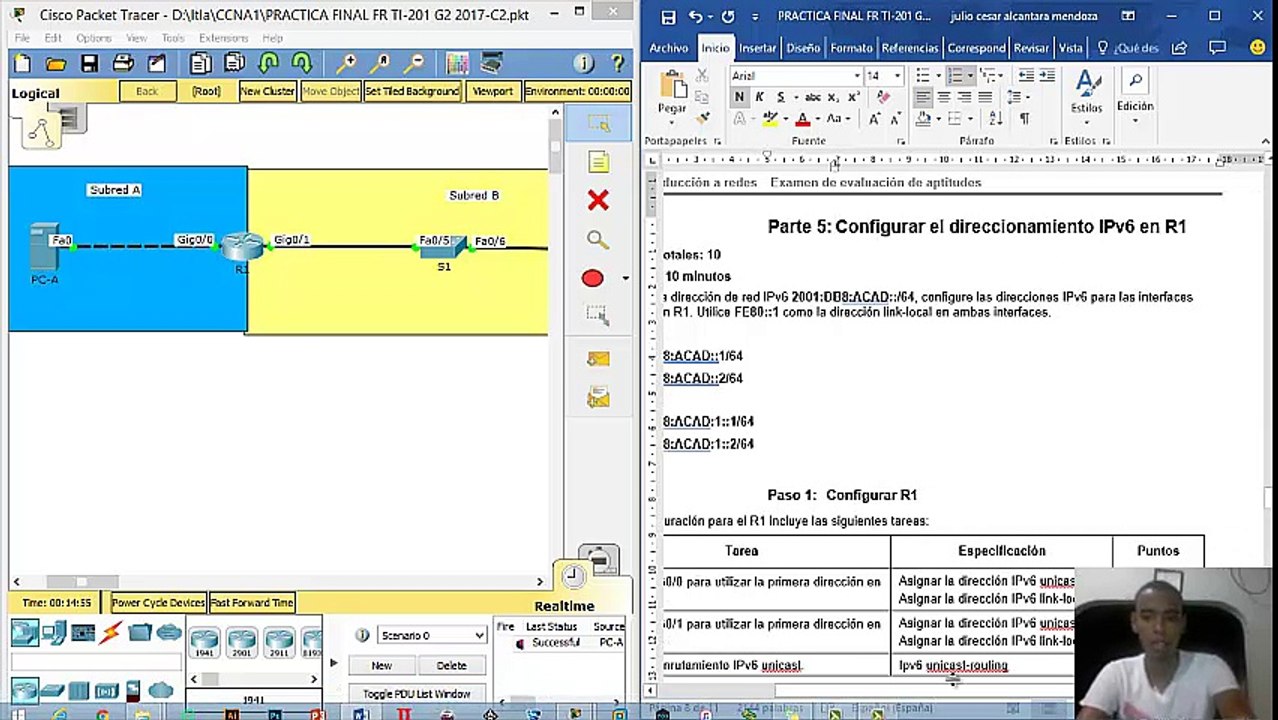Switch to the Insertar ribbon tab
1278x720 pixels.
tap(757, 48)
